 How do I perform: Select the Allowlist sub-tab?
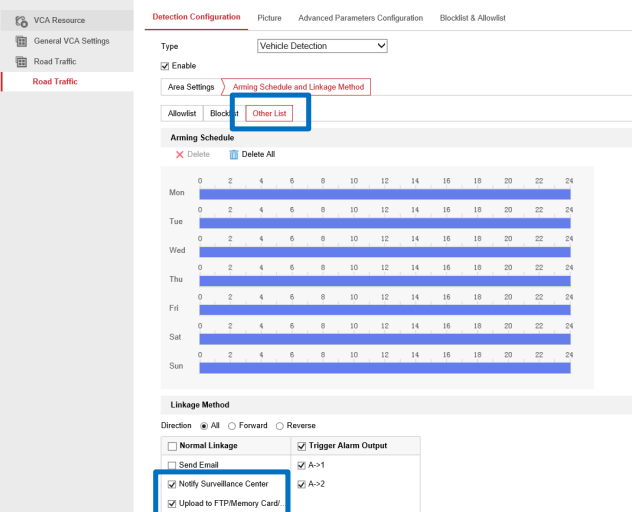coord(182,114)
